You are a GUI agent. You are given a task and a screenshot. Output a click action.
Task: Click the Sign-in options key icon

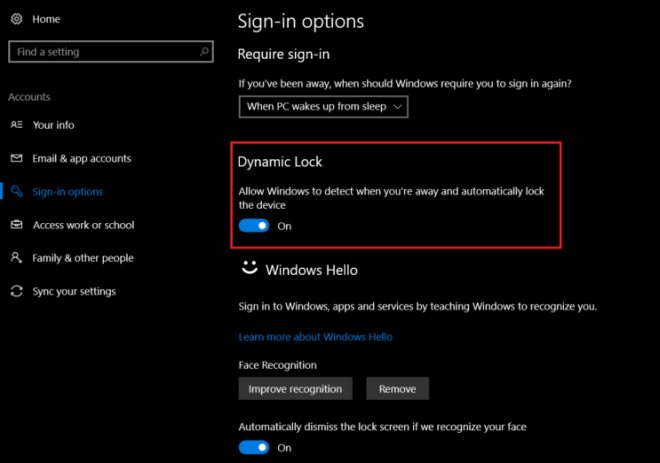click(x=16, y=191)
